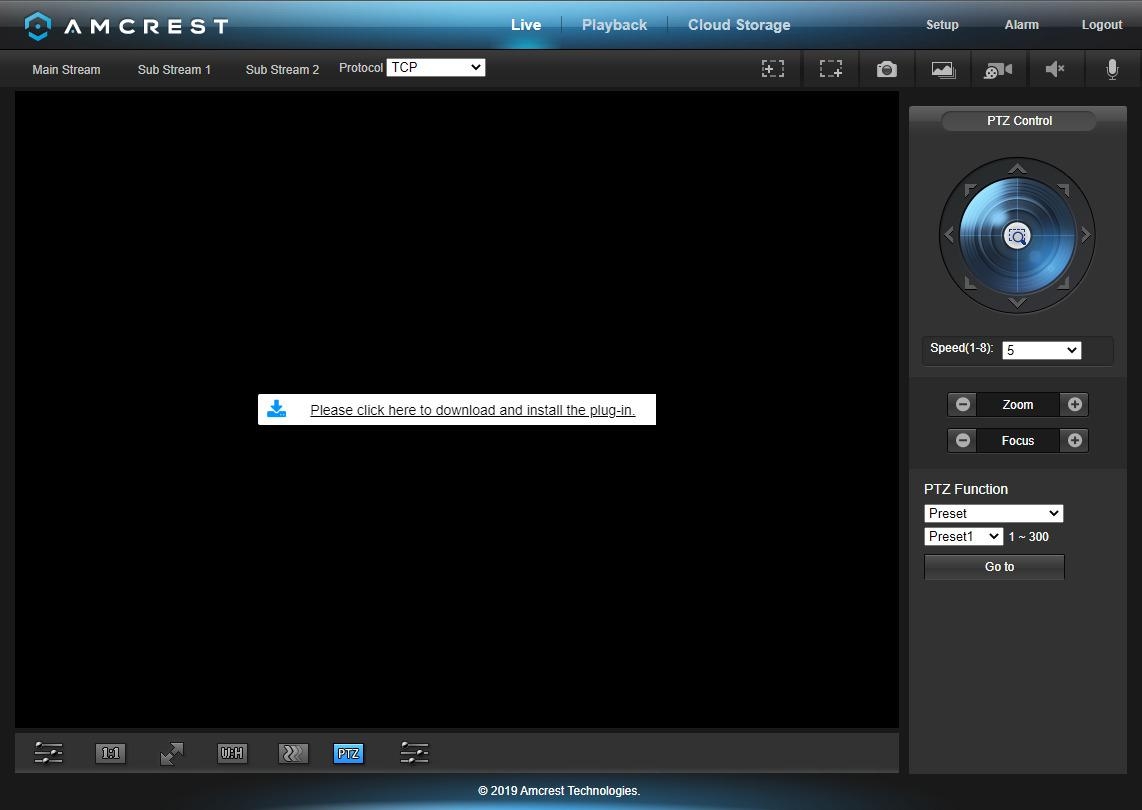
Task: Open the Speed(1-8) dropdown
Action: [1041, 350]
